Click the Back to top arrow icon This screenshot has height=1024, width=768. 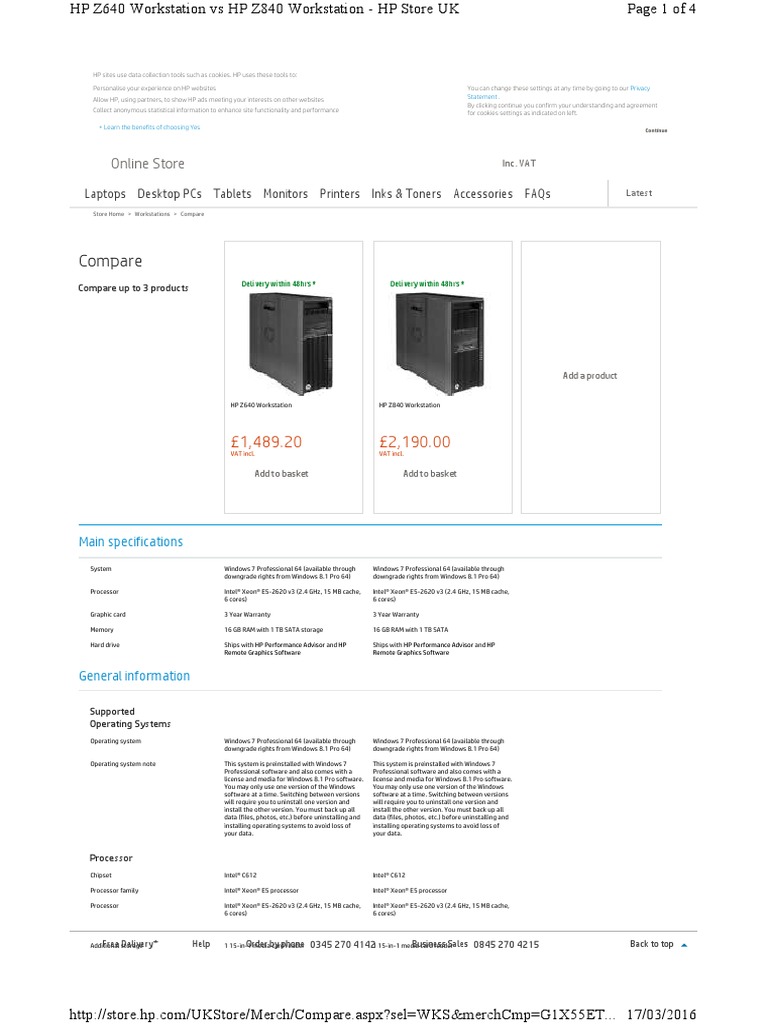[684, 945]
